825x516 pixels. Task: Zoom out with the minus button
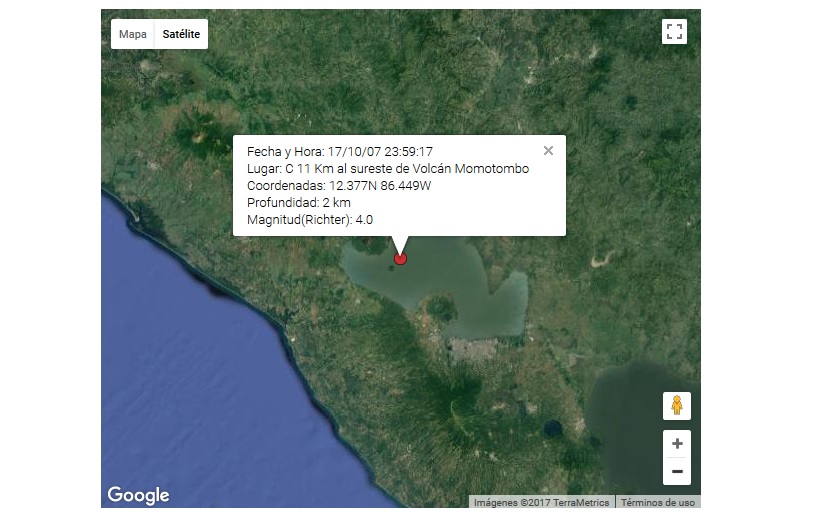point(677,471)
